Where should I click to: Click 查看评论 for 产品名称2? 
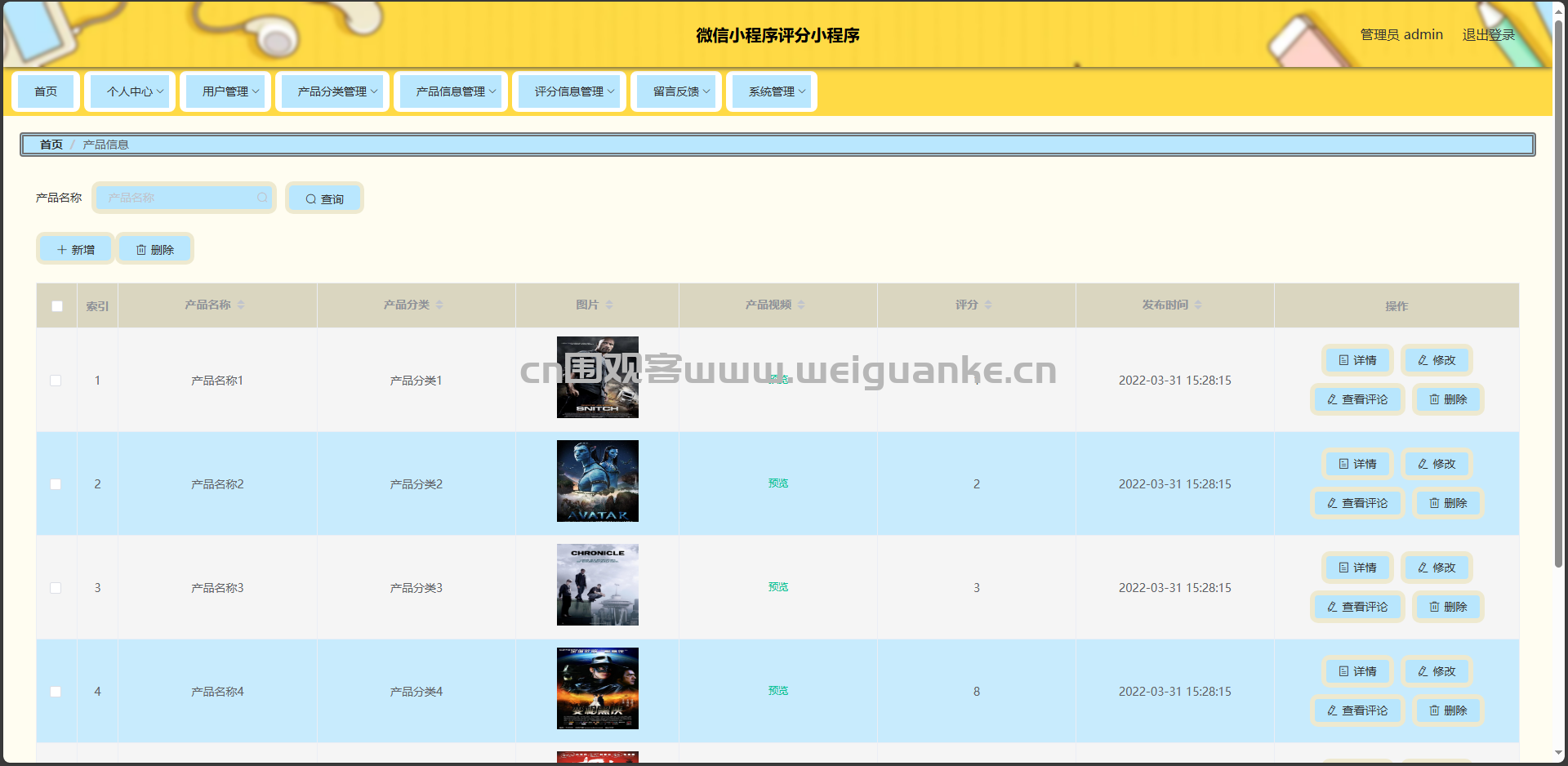click(1357, 503)
